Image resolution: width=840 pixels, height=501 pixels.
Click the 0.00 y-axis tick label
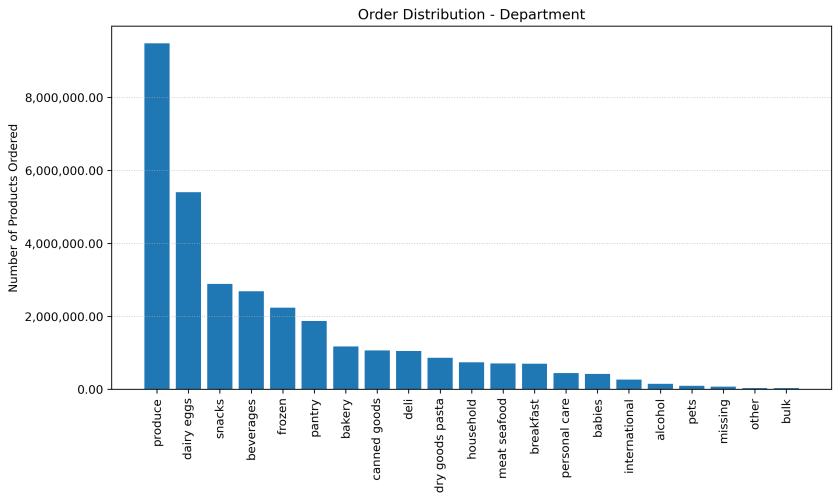pos(89,390)
